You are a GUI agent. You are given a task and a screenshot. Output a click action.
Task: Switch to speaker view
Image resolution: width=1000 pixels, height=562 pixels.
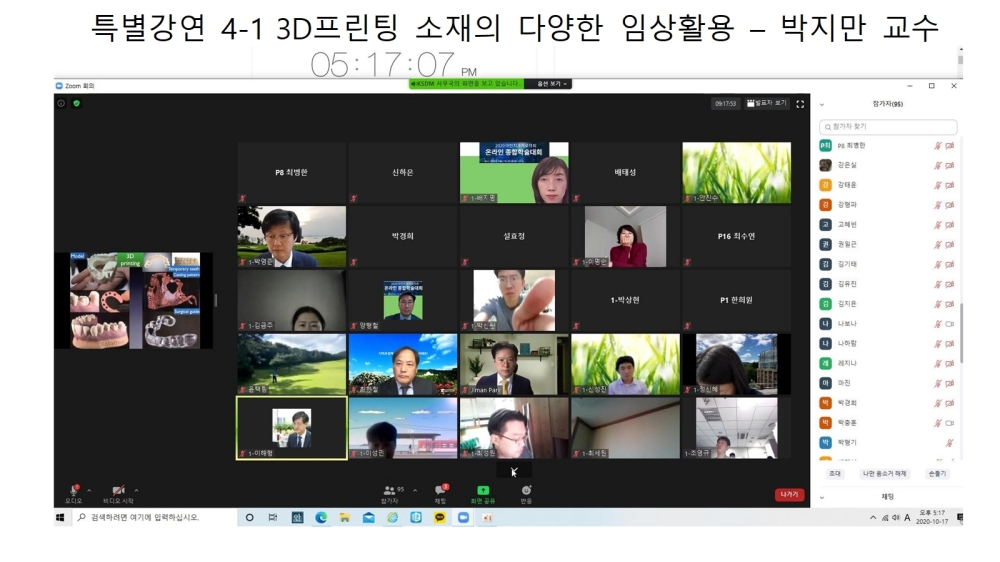click(x=767, y=103)
